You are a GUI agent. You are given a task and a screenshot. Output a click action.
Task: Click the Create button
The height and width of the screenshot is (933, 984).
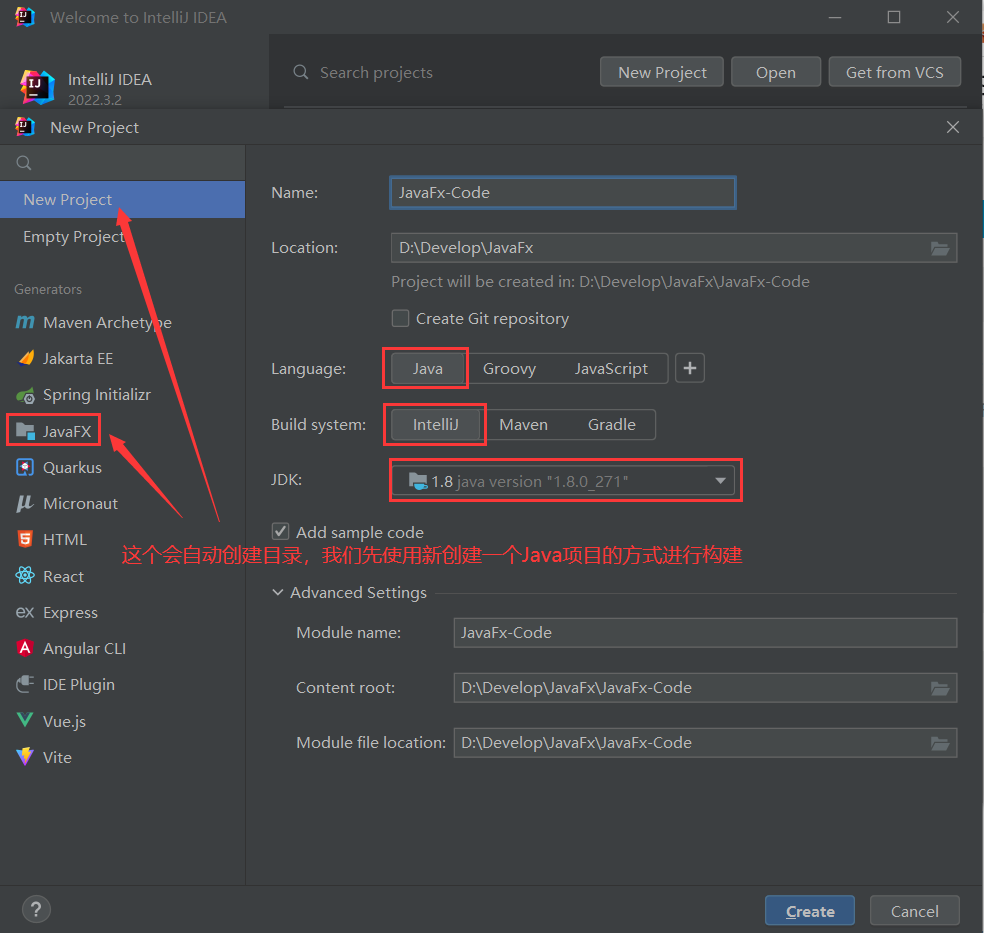pos(809,910)
